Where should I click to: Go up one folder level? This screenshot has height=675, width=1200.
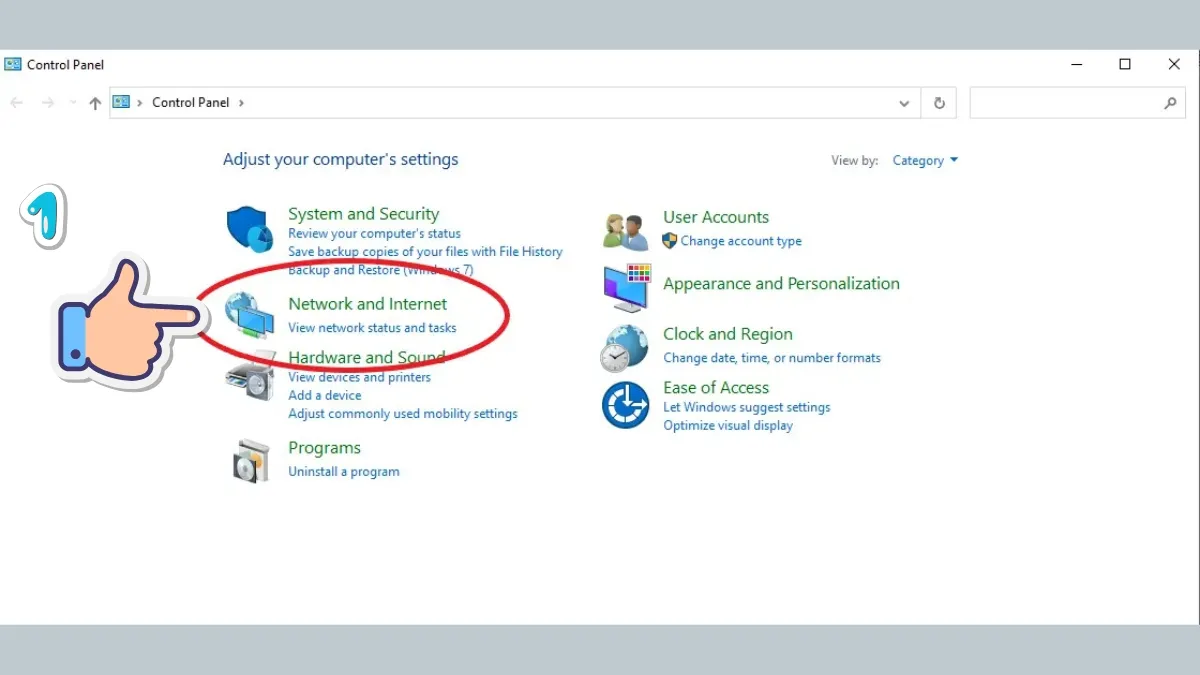click(95, 103)
